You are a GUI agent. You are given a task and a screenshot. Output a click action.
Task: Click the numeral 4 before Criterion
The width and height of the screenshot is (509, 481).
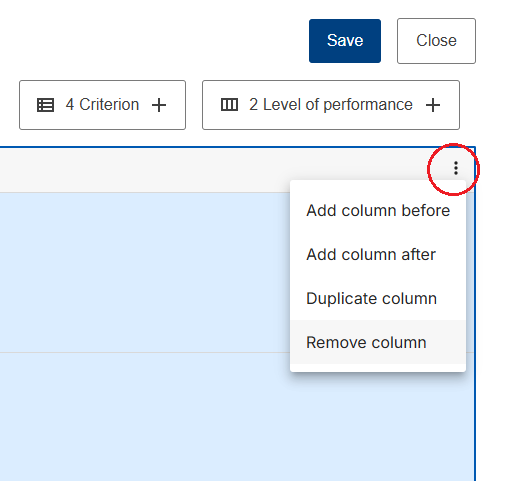click(x=69, y=104)
